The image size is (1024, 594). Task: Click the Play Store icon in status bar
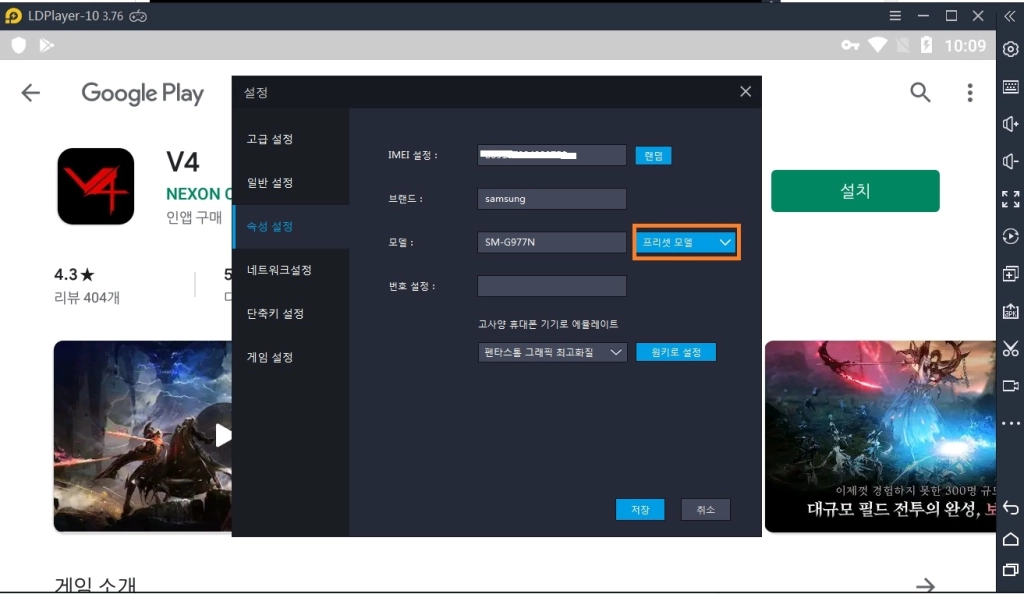point(46,45)
